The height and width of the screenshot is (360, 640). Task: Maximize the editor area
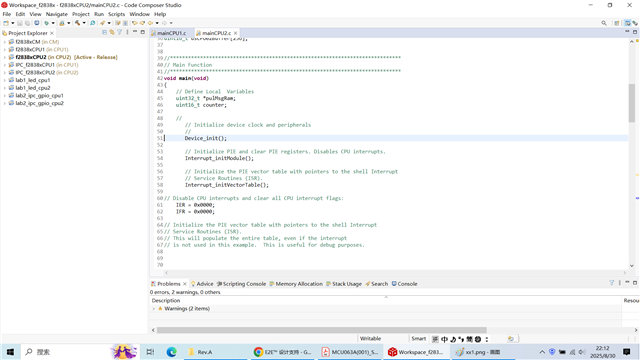pos(635,32)
